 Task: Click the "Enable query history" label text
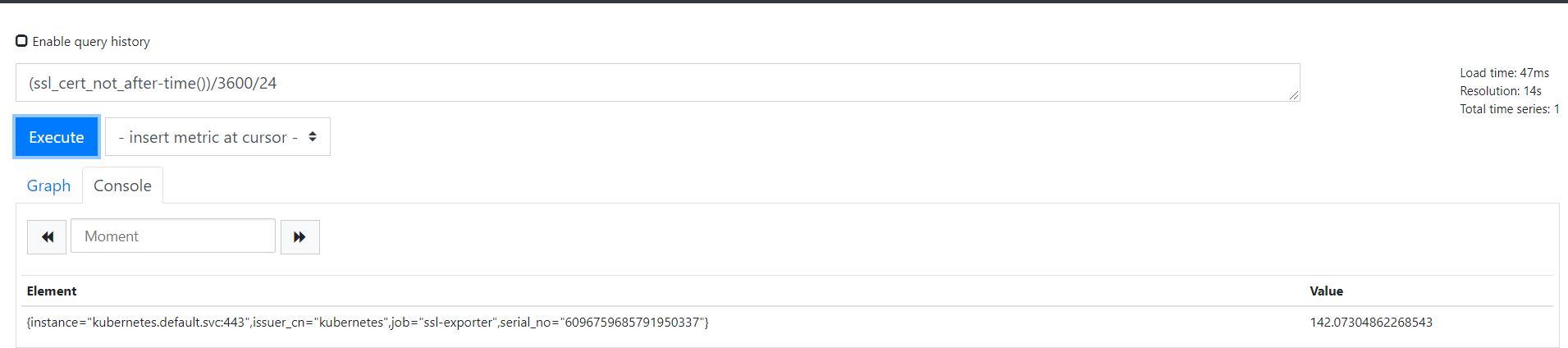point(91,42)
